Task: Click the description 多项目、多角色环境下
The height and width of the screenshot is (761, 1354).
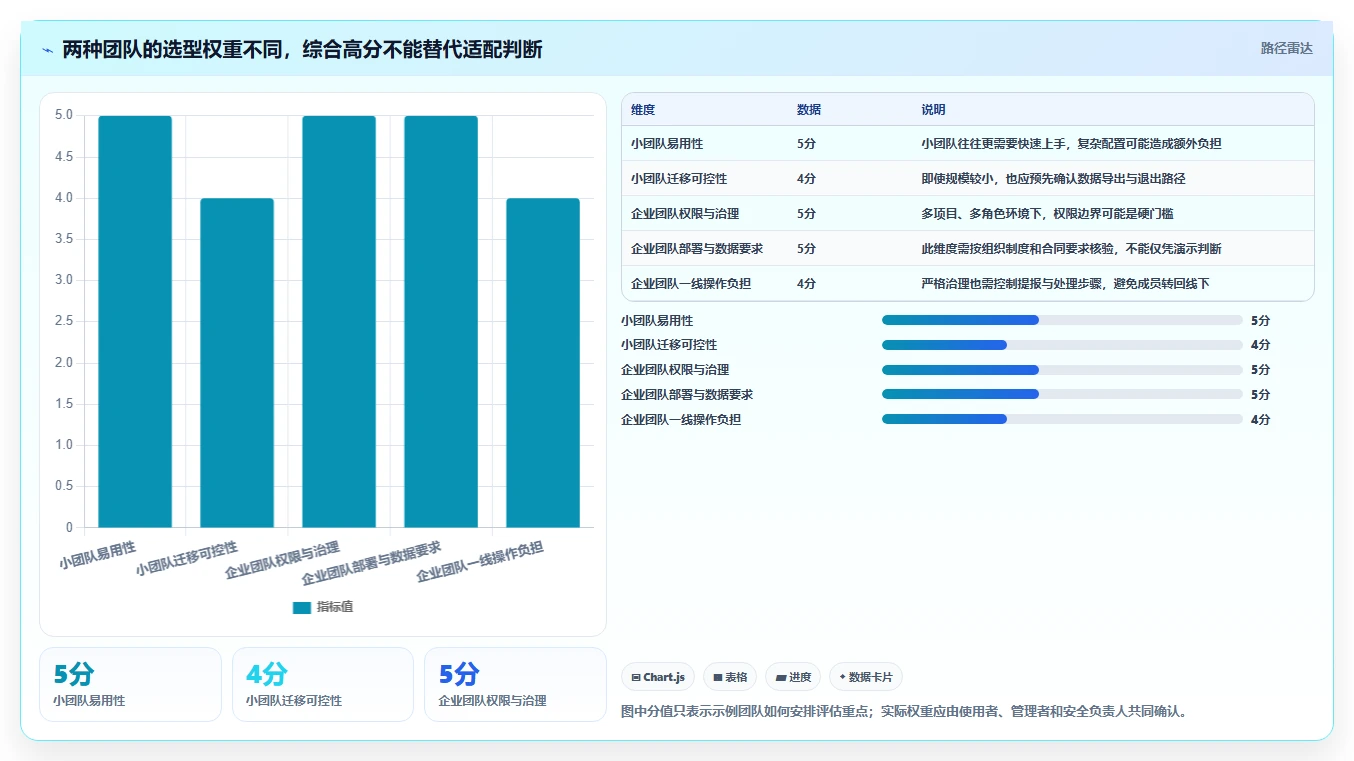Action: (x=981, y=214)
